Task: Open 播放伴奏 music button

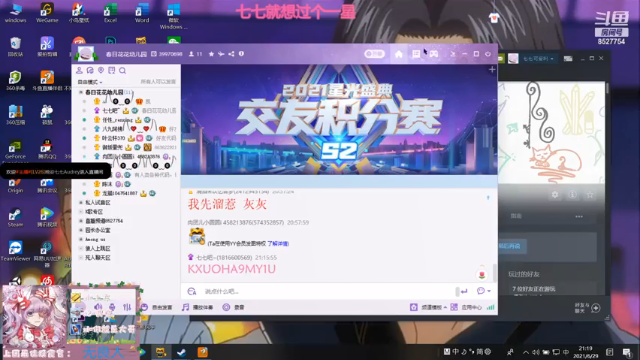Action: coord(198,307)
